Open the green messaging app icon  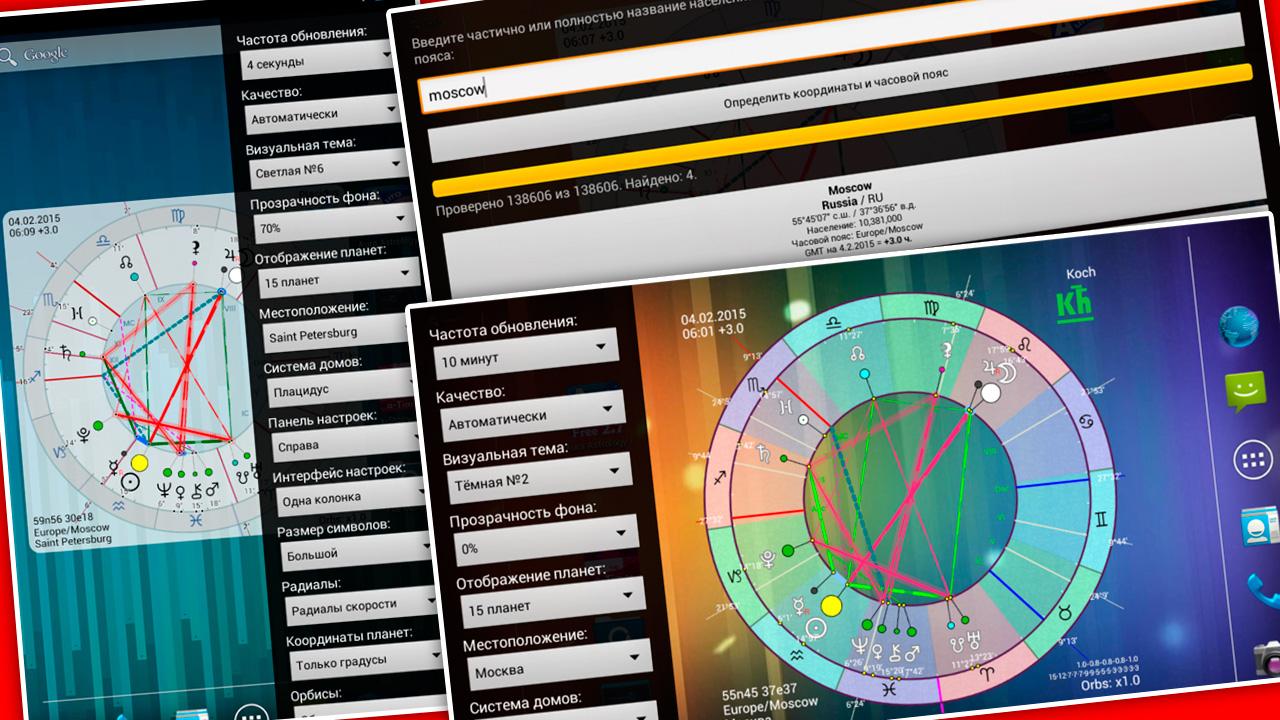1246,392
